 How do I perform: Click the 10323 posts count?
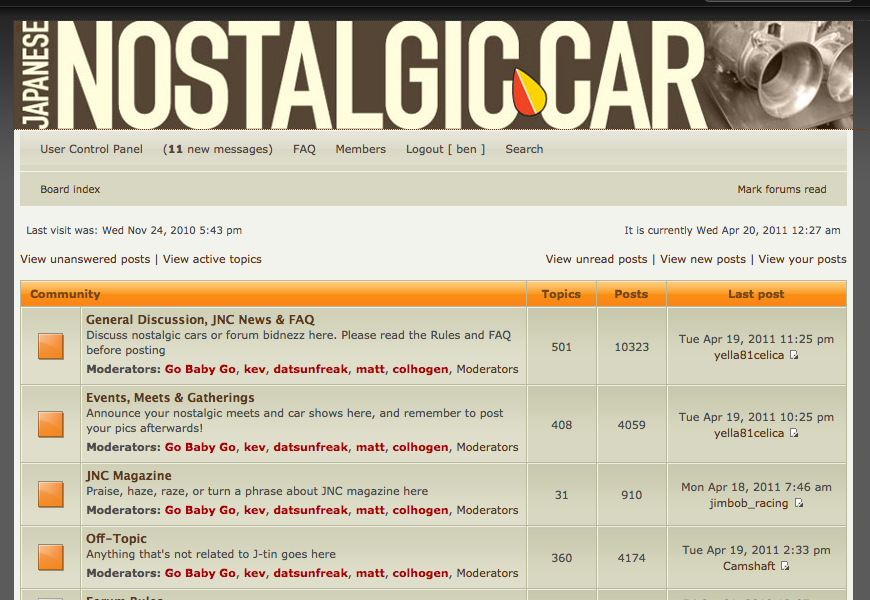(x=631, y=347)
